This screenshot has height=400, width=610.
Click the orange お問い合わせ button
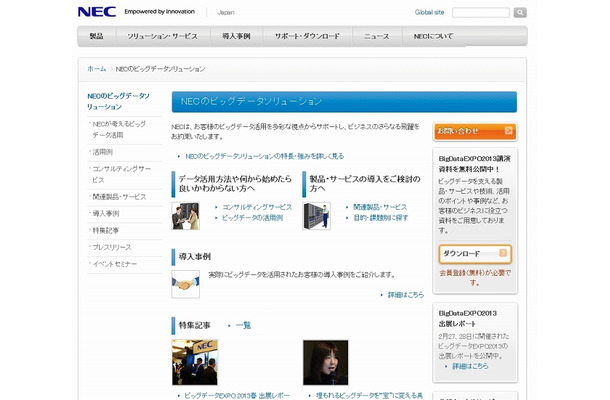coord(475,131)
